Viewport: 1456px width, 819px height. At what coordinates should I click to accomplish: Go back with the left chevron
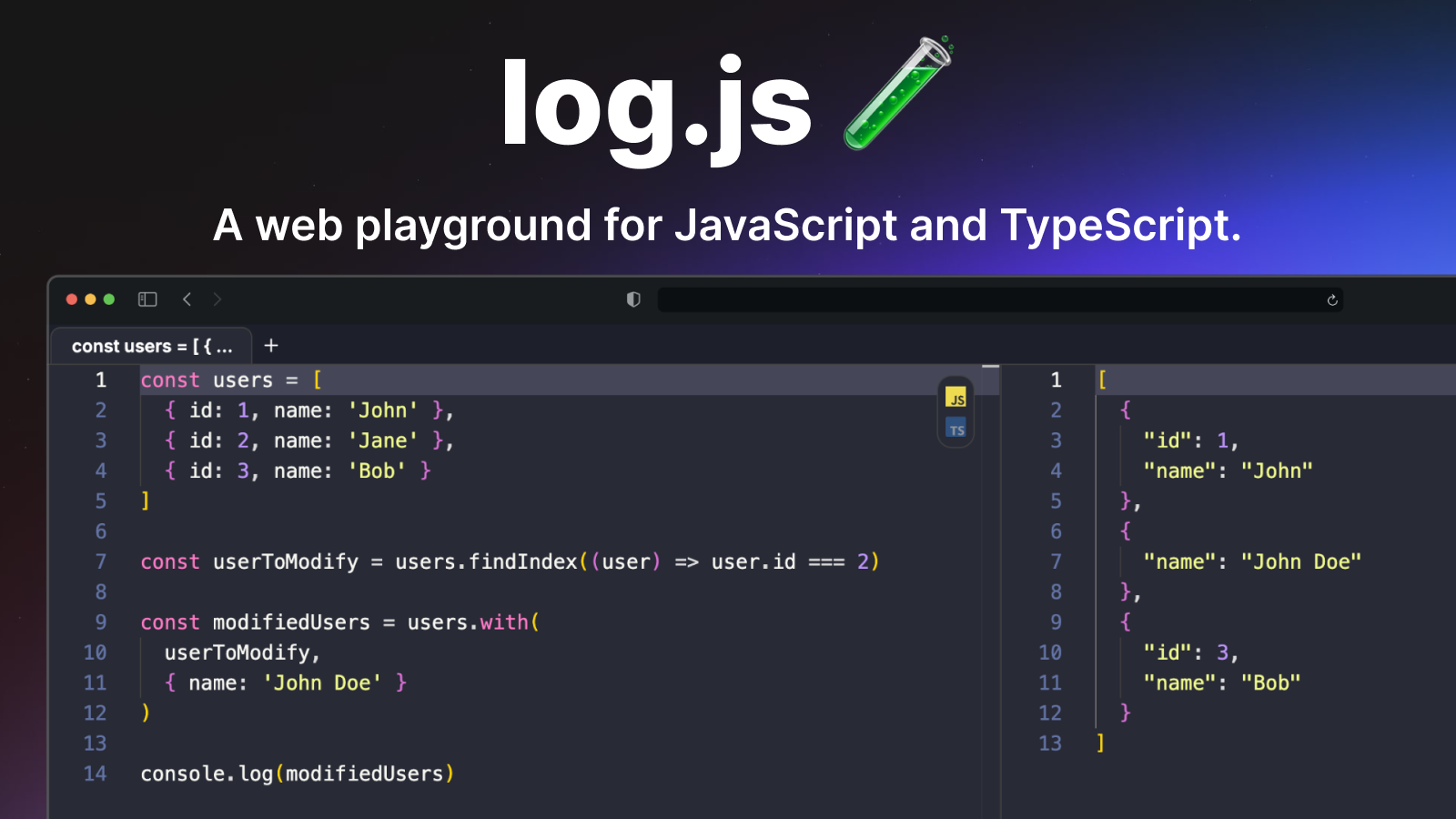(x=187, y=299)
